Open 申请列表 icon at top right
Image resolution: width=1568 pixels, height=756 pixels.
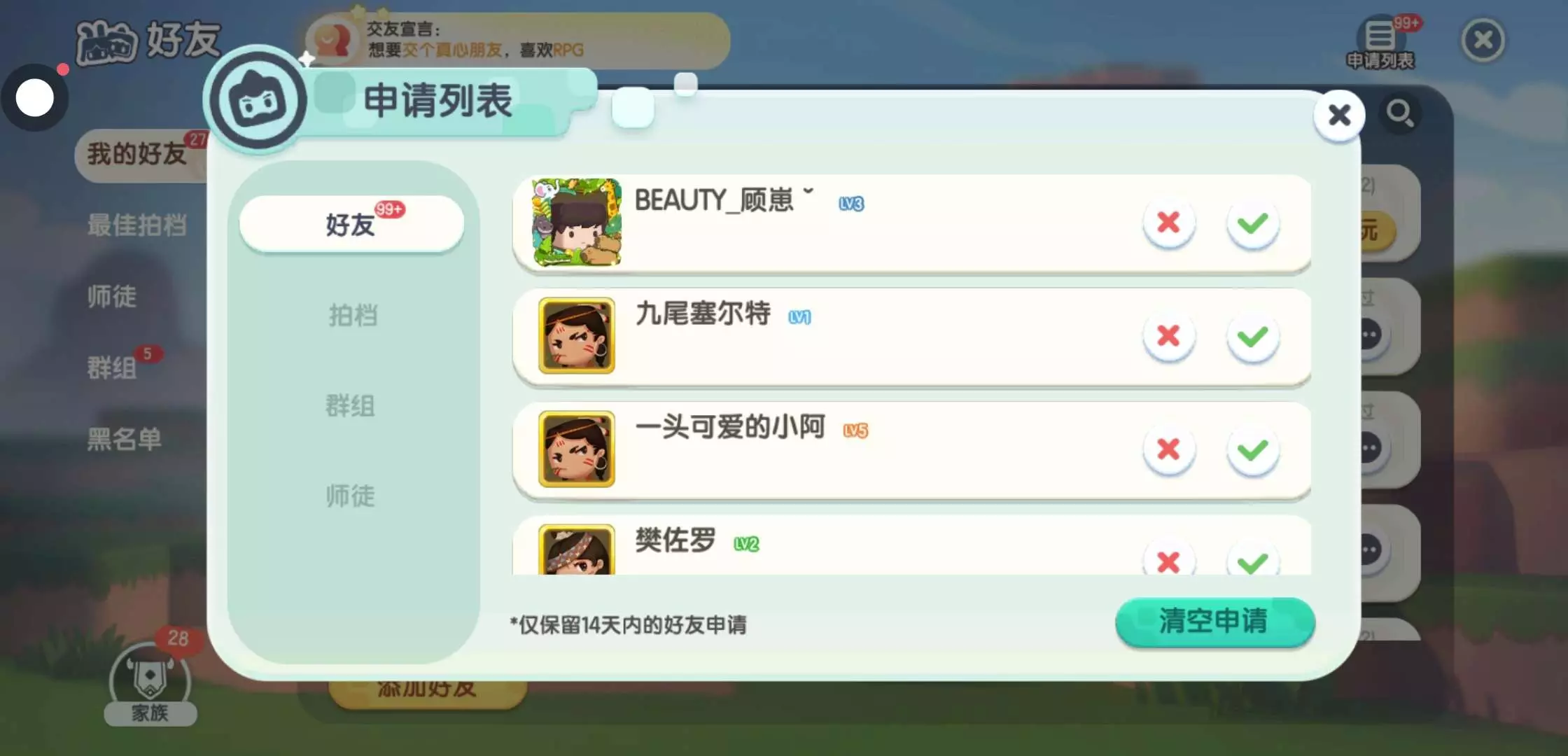tap(1380, 43)
